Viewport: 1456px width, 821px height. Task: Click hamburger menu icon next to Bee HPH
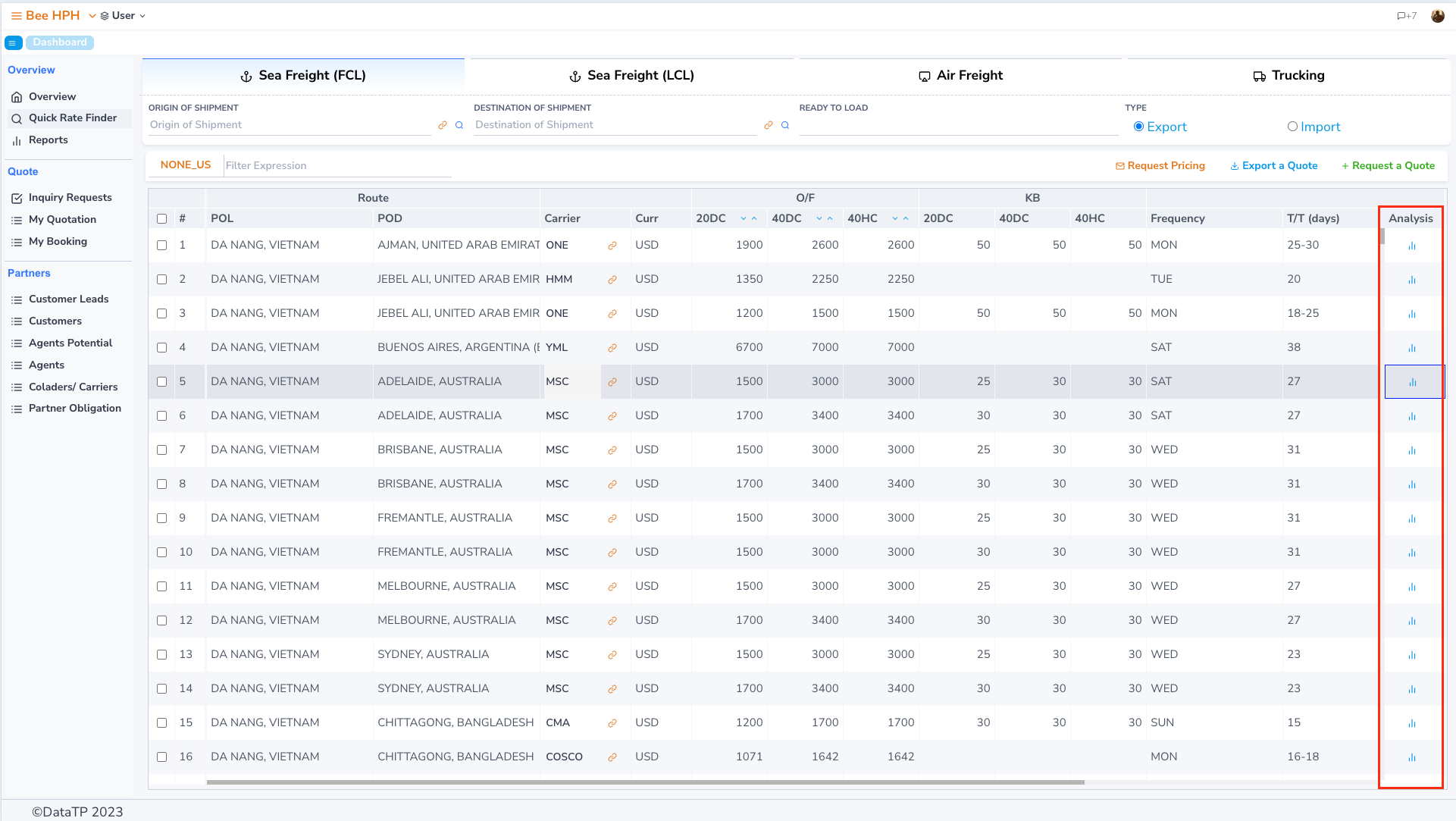[16, 16]
